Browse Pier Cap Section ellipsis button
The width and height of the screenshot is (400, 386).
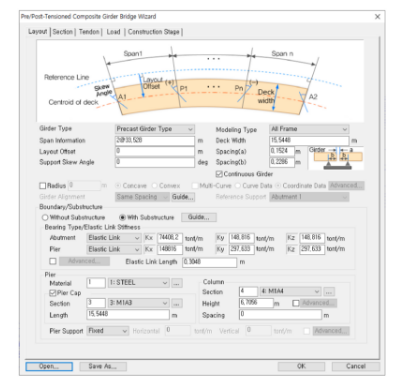pos(177,303)
